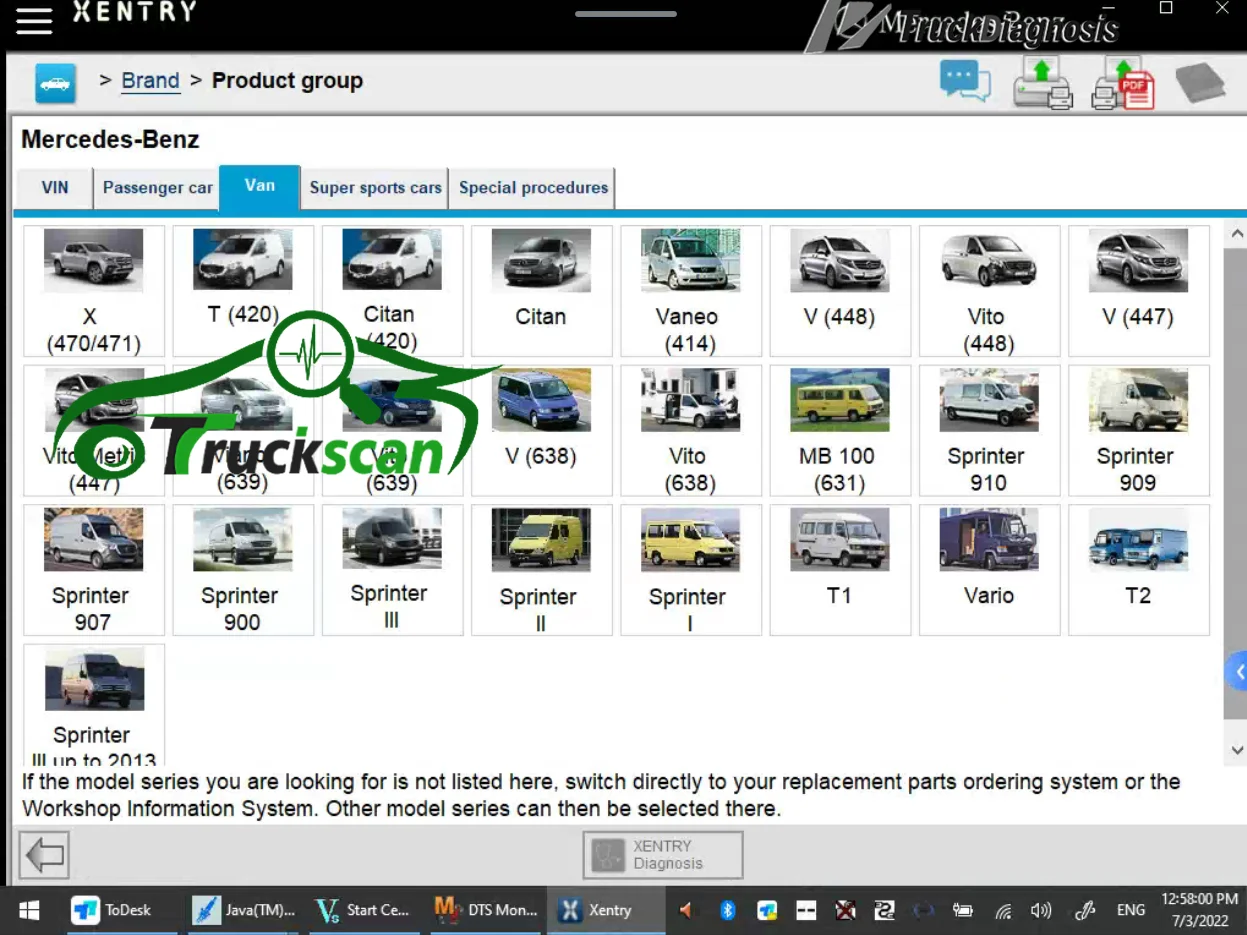
Task: Open the gray book manual icon
Action: point(1200,83)
